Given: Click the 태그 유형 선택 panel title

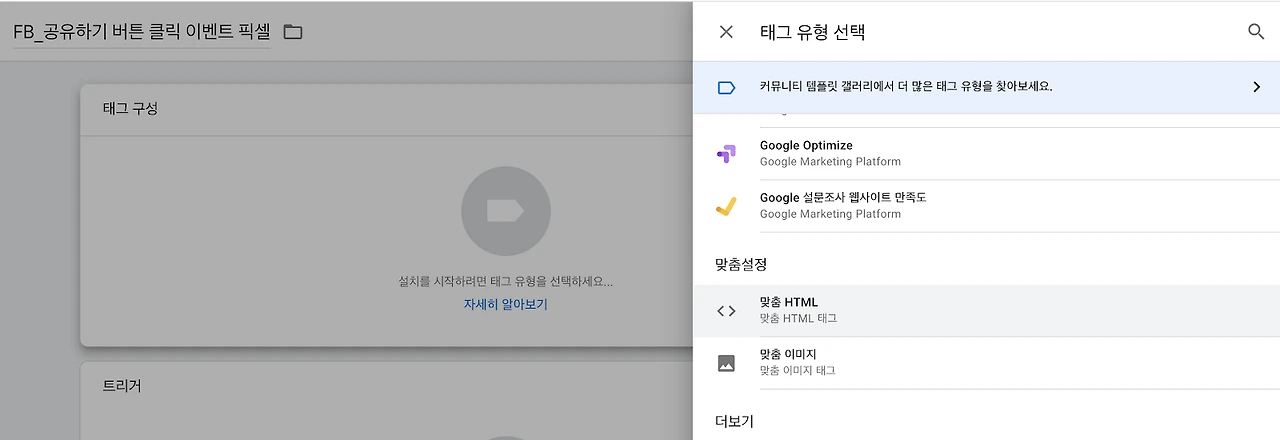Looking at the screenshot, I should pos(812,32).
